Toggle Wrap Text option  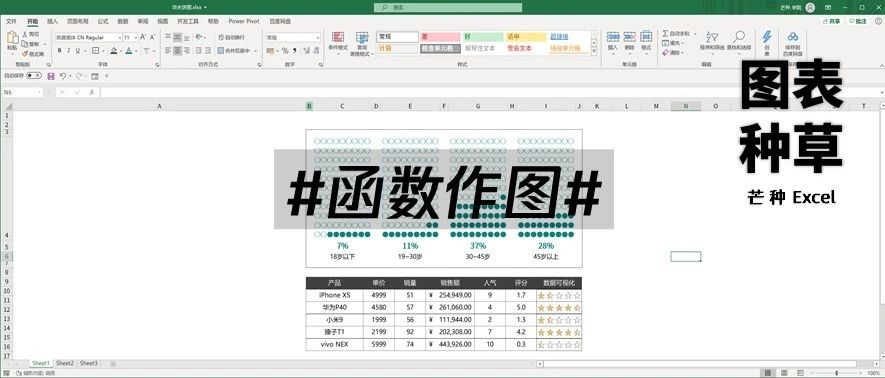(231, 37)
